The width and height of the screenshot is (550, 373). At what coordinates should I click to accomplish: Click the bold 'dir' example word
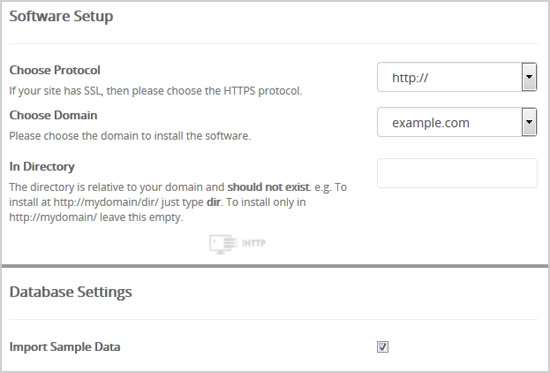(213, 202)
